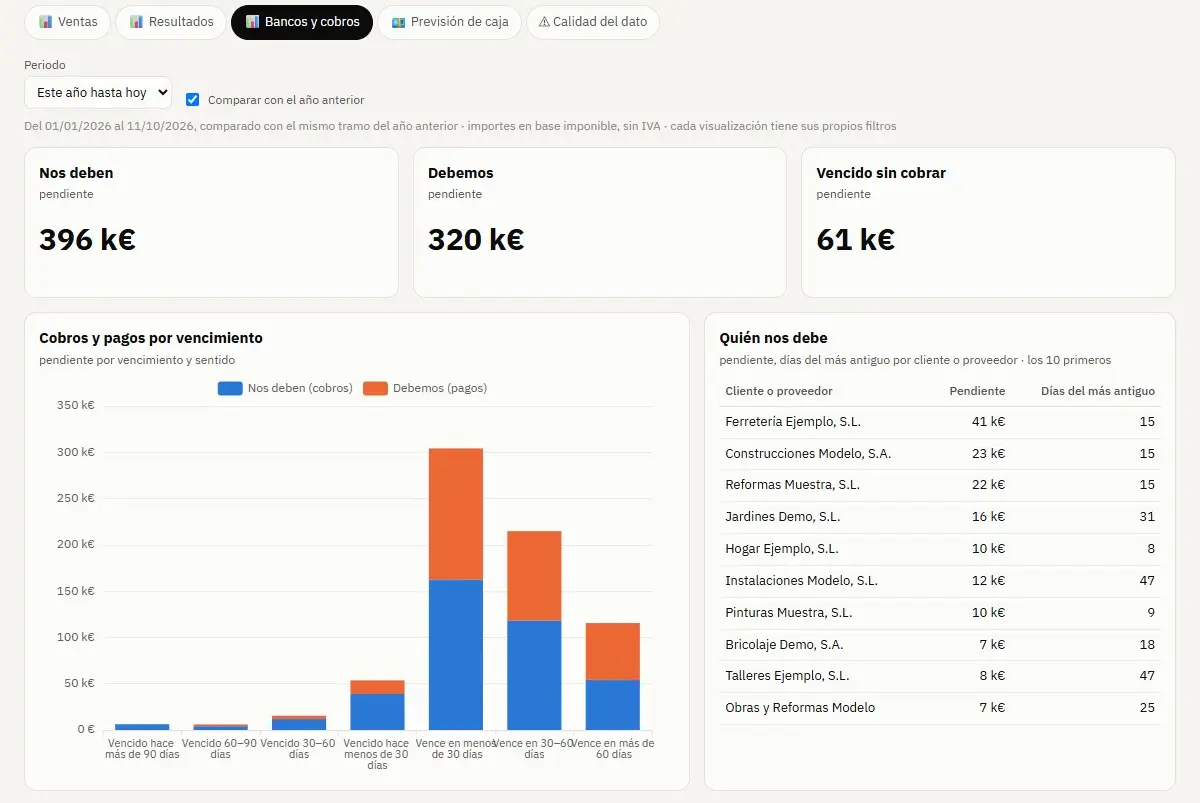Image resolution: width=1200 pixels, height=803 pixels.
Task: Click the Días del más antiguo header
Action: coord(1098,391)
